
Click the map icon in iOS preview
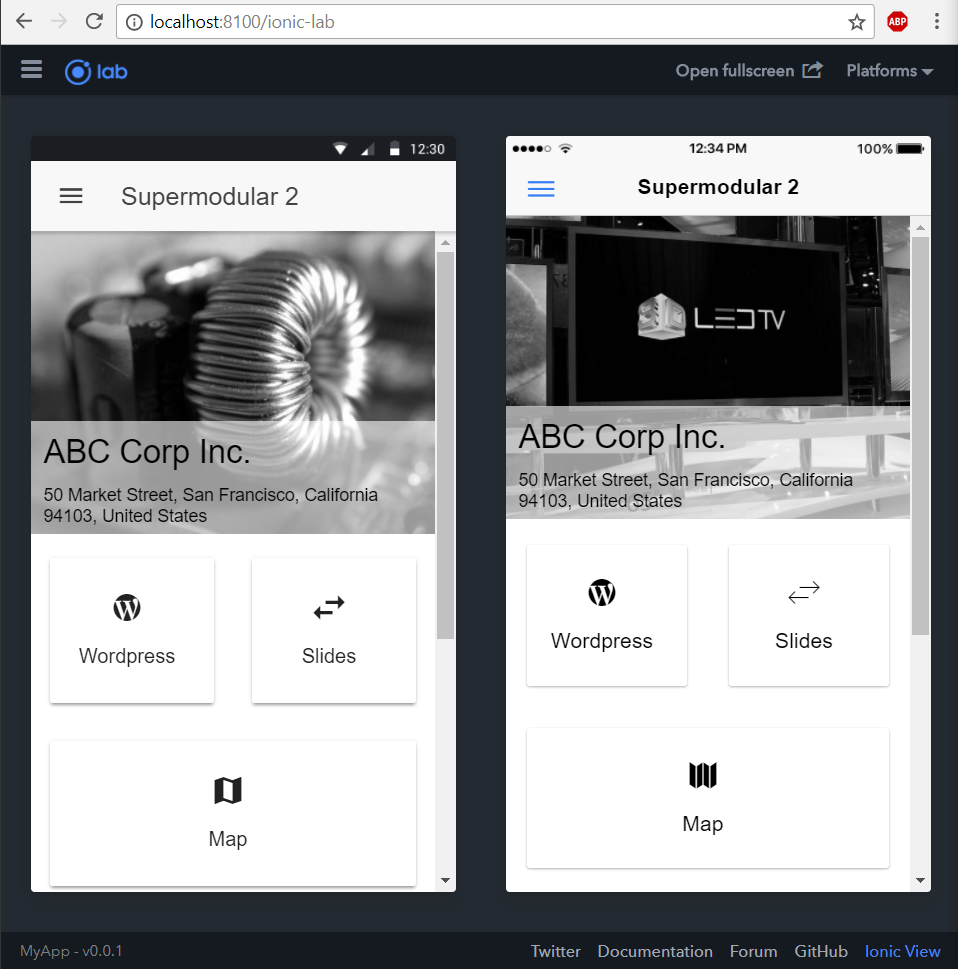tap(703, 775)
